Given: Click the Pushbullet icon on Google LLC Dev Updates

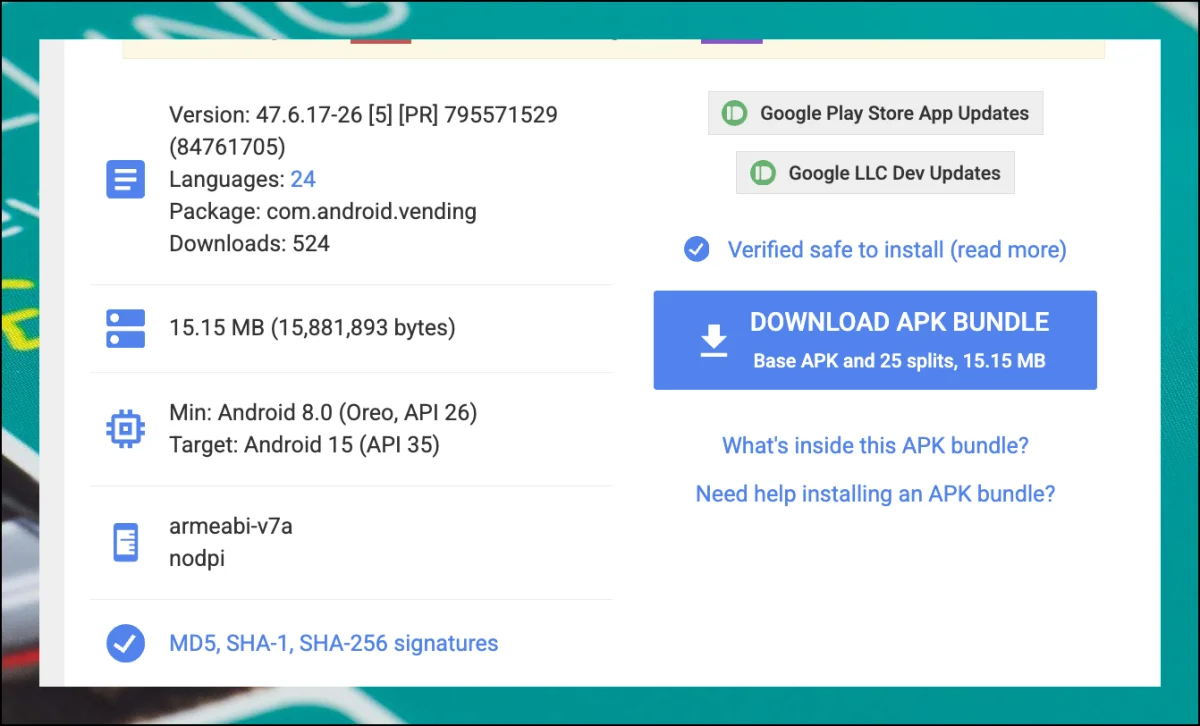Looking at the screenshot, I should [x=763, y=173].
